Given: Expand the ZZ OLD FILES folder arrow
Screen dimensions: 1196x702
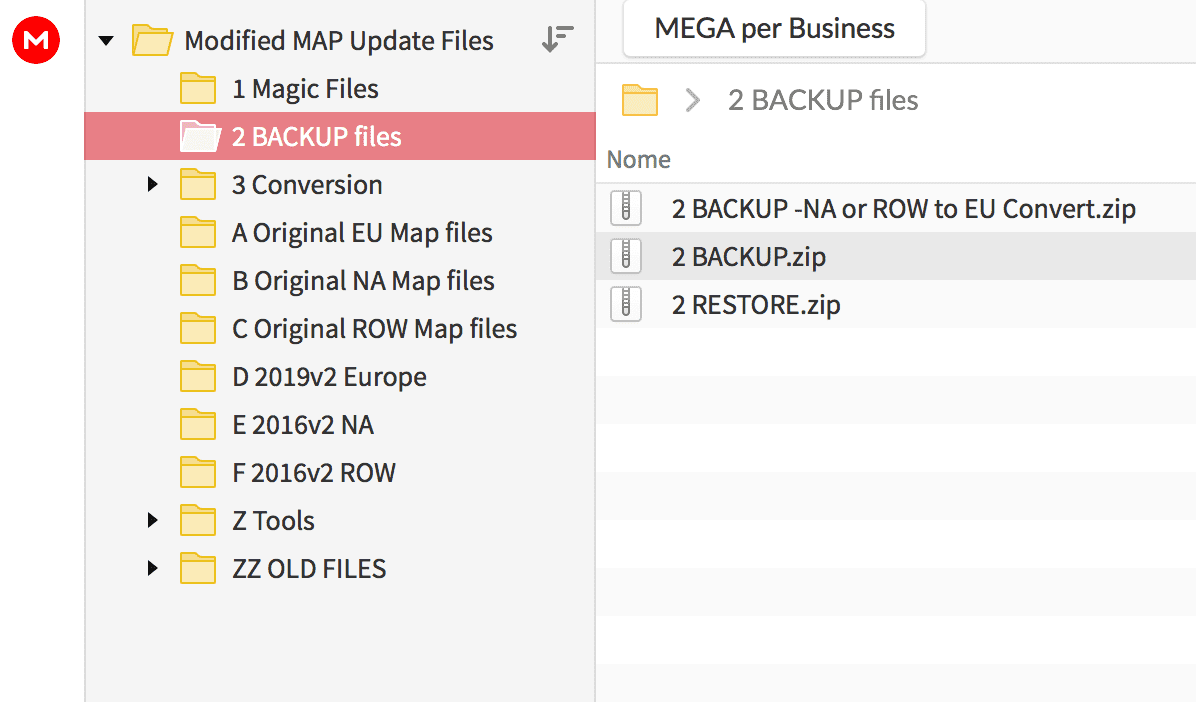Looking at the screenshot, I should (152, 569).
